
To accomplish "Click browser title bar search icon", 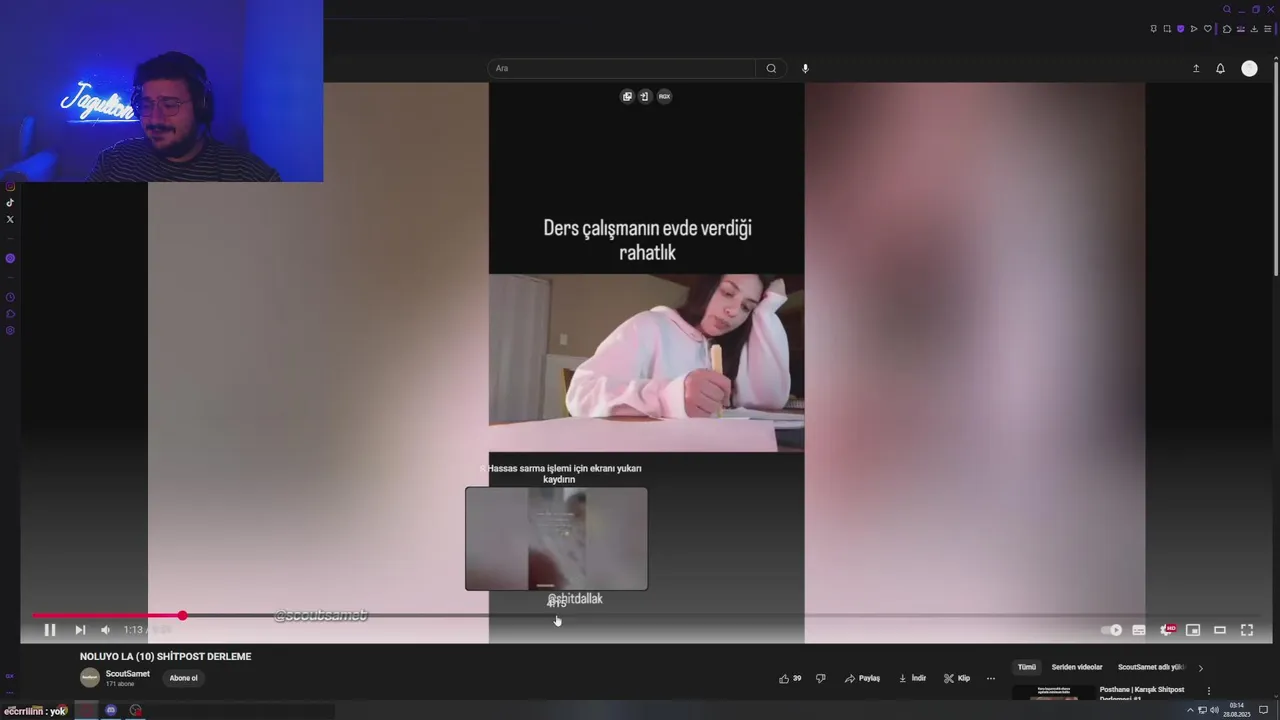I will [1227, 9].
